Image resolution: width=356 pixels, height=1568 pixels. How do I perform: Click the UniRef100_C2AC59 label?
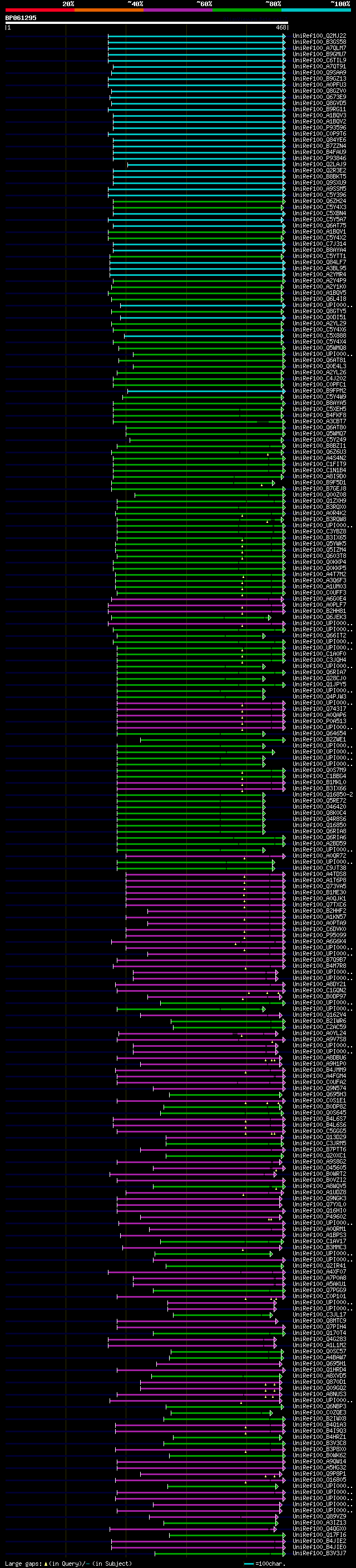319,1027
